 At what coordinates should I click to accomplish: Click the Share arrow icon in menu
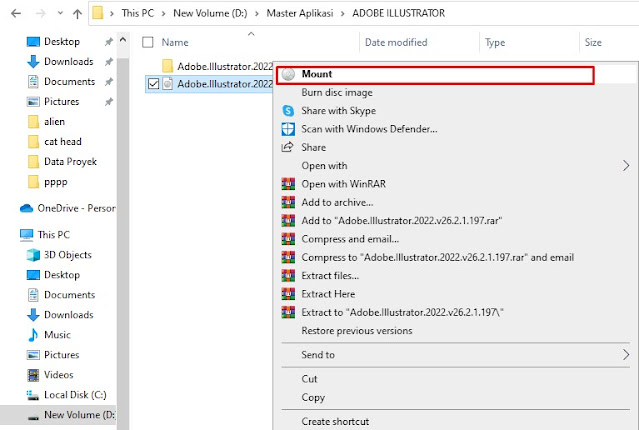click(x=288, y=147)
